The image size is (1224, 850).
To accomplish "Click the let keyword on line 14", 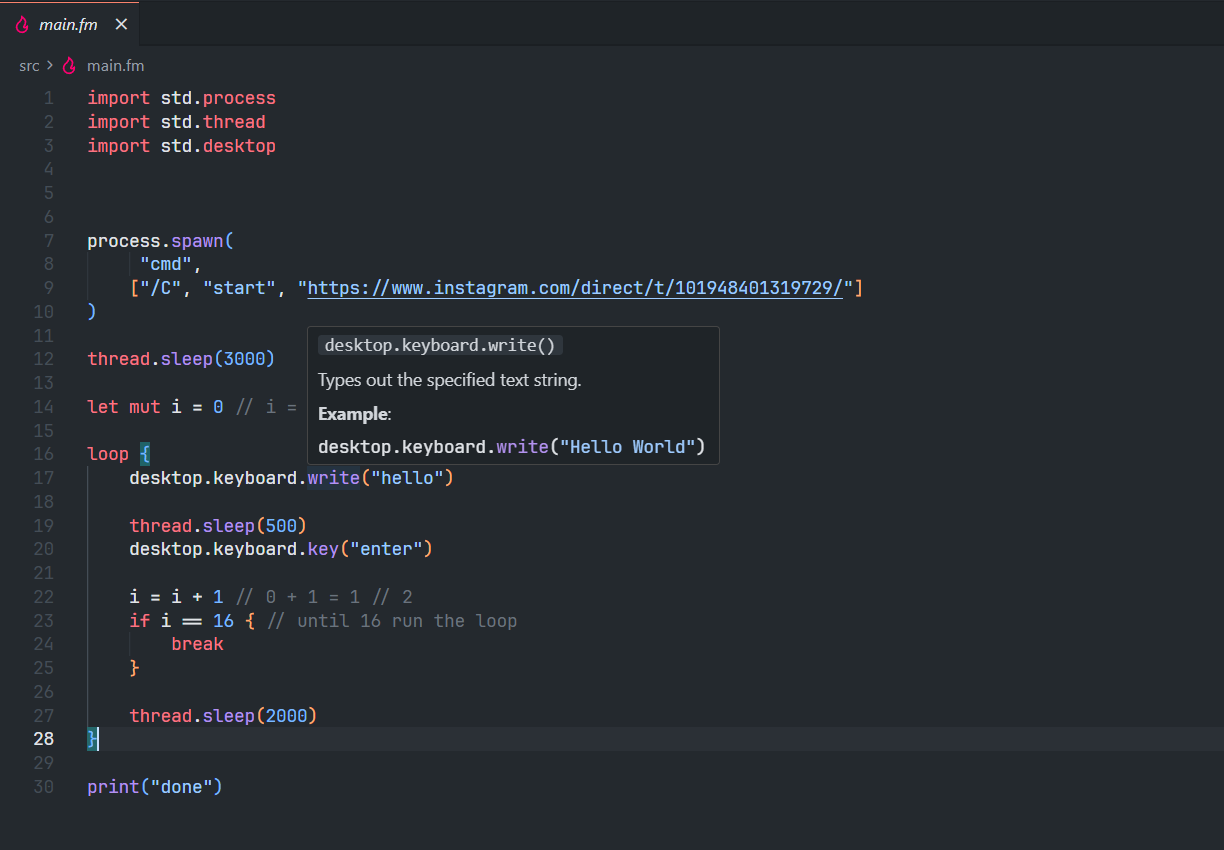I will tap(103, 407).
